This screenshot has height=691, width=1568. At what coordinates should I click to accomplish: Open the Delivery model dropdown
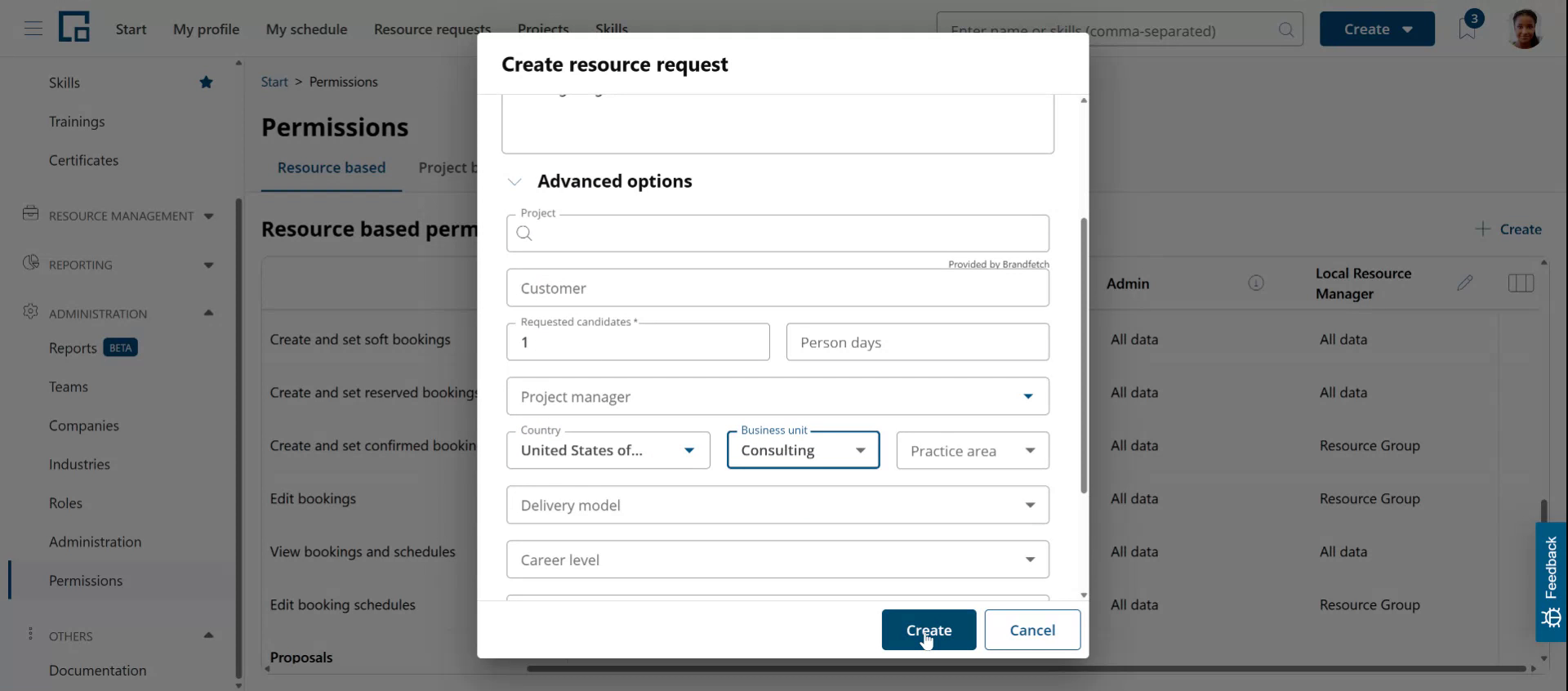(x=777, y=505)
